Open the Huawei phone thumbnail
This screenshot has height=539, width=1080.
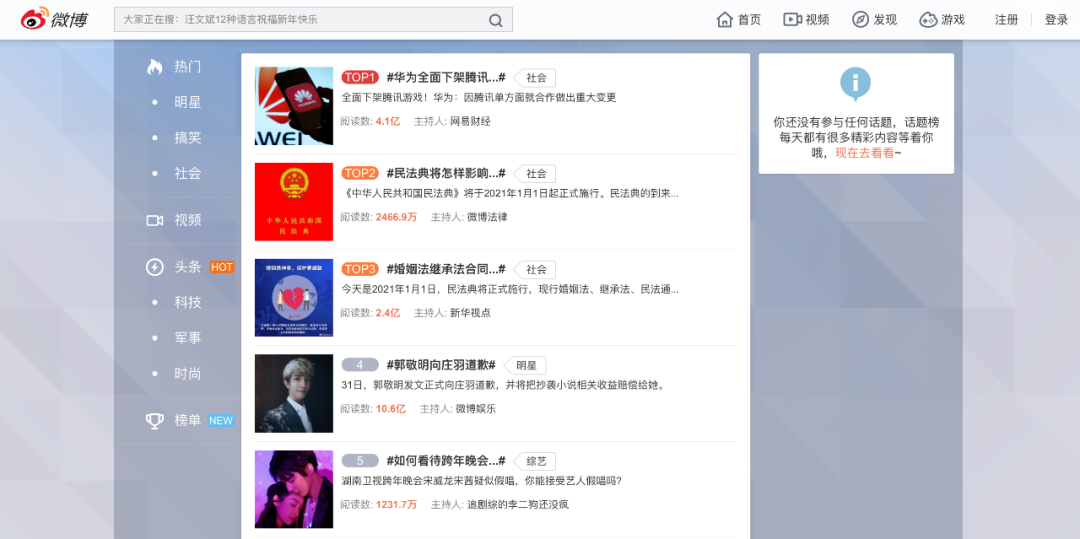293,106
